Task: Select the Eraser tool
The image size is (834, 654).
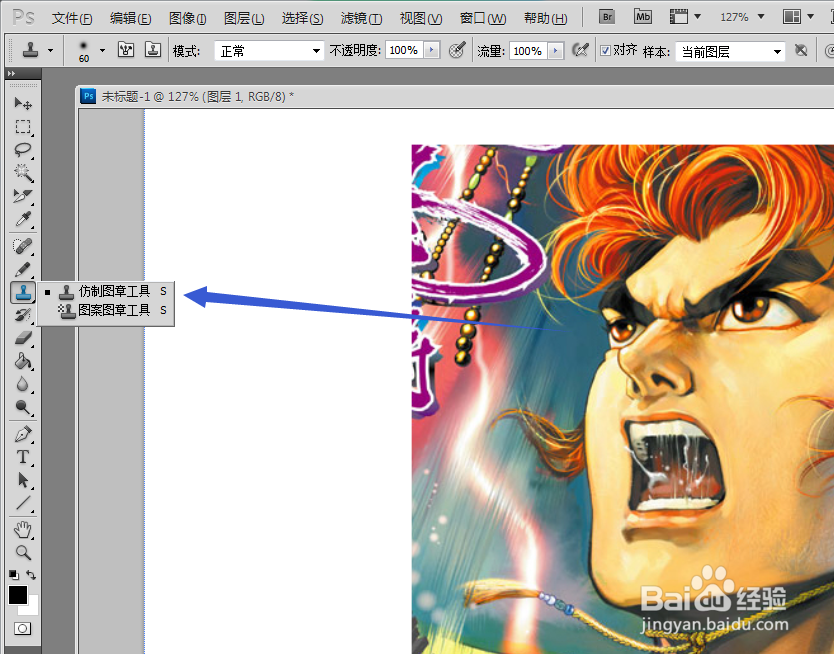Action: (23, 338)
